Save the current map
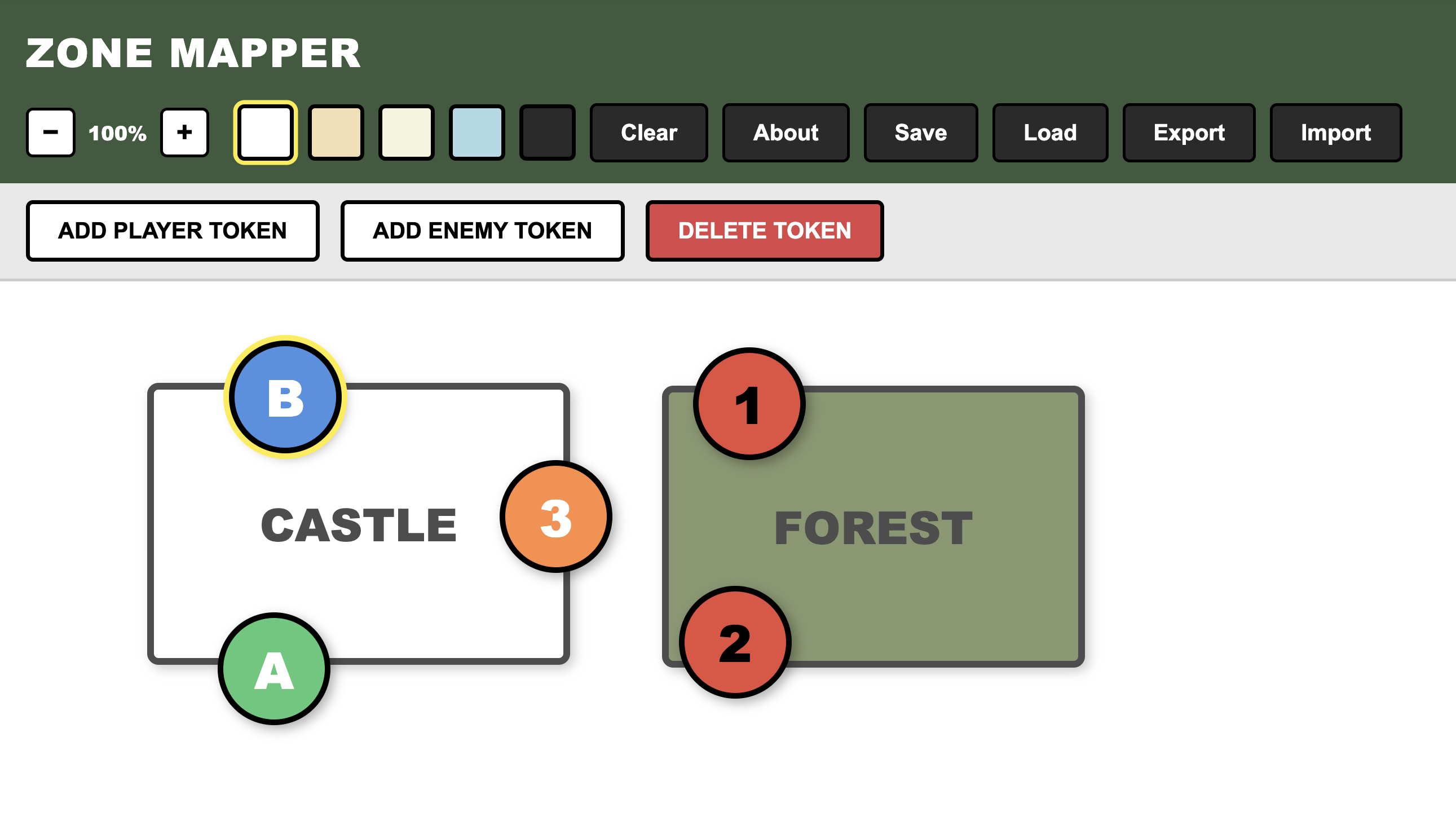The height and width of the screenshot is (830, 1456). tap(921, 133)
